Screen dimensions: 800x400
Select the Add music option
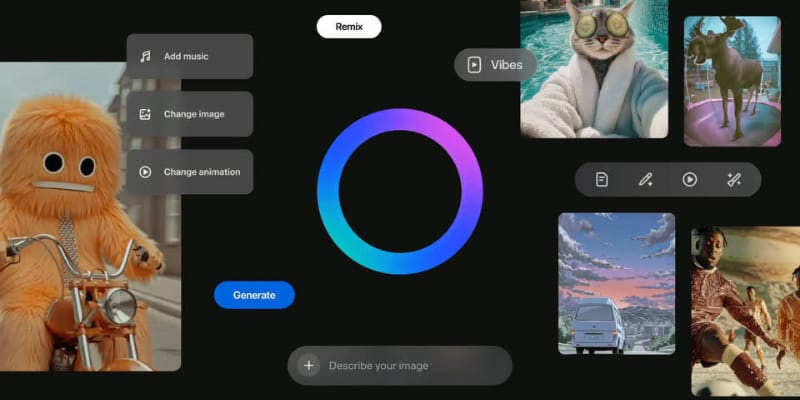tap(190, 57)
